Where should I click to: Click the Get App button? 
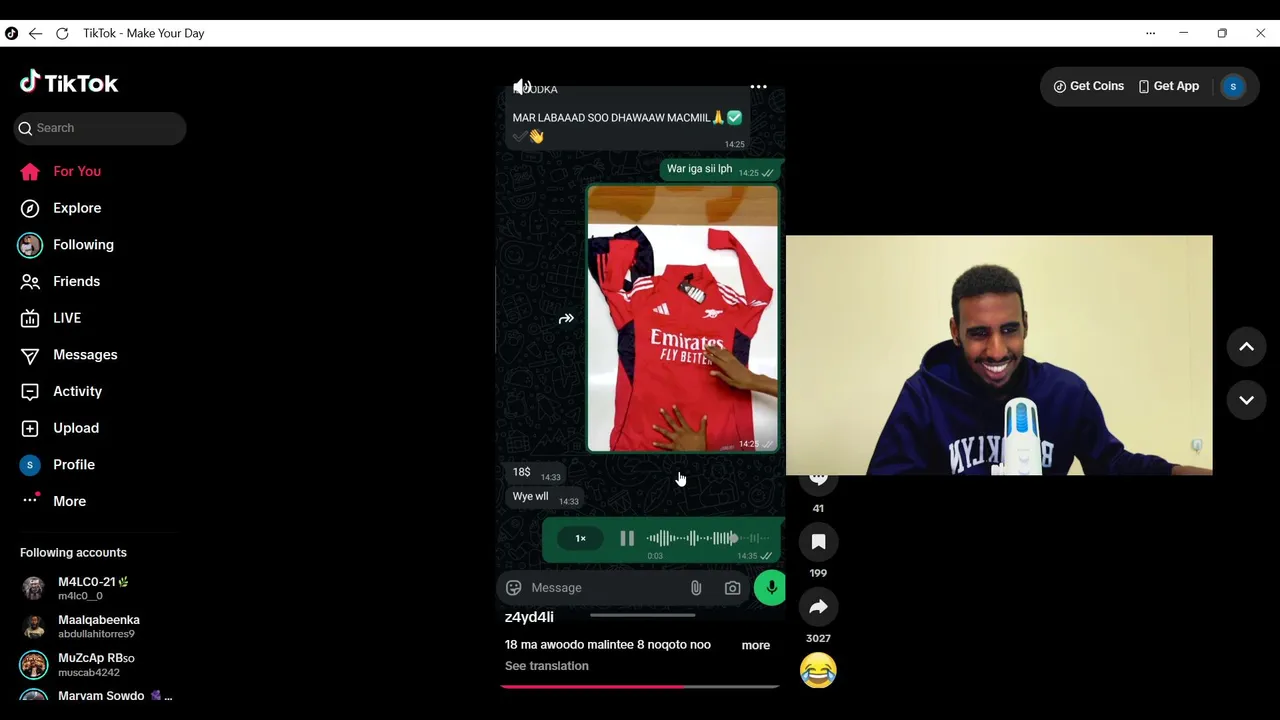(1169, 86)
